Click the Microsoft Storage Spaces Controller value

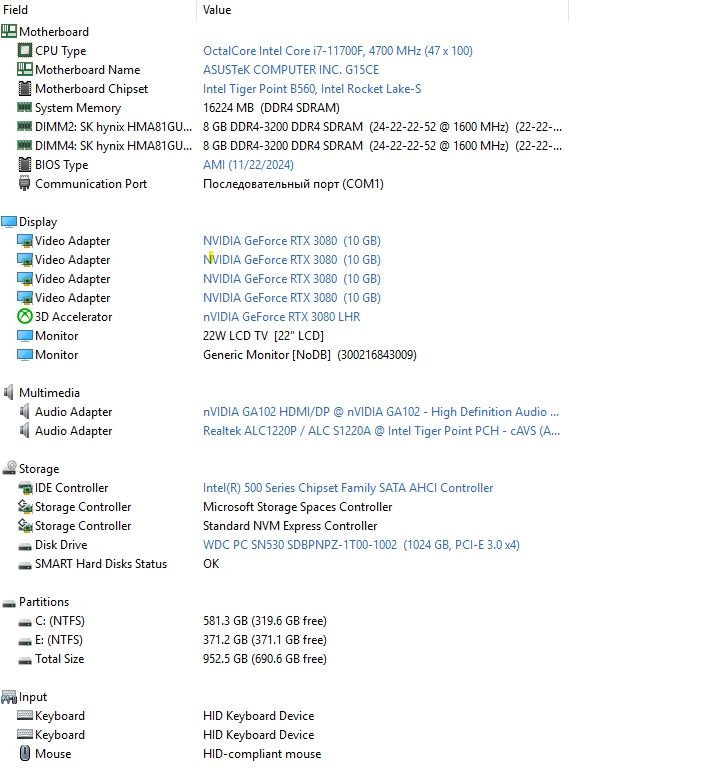(297, 507)
